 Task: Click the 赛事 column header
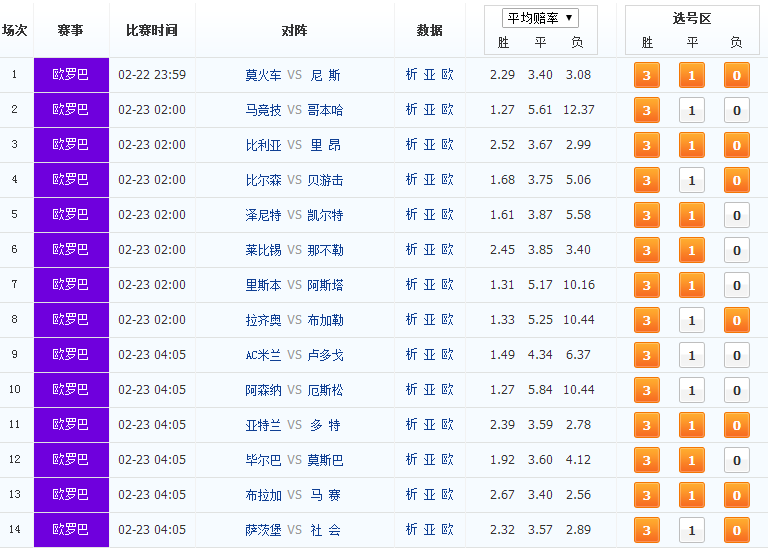71,30
